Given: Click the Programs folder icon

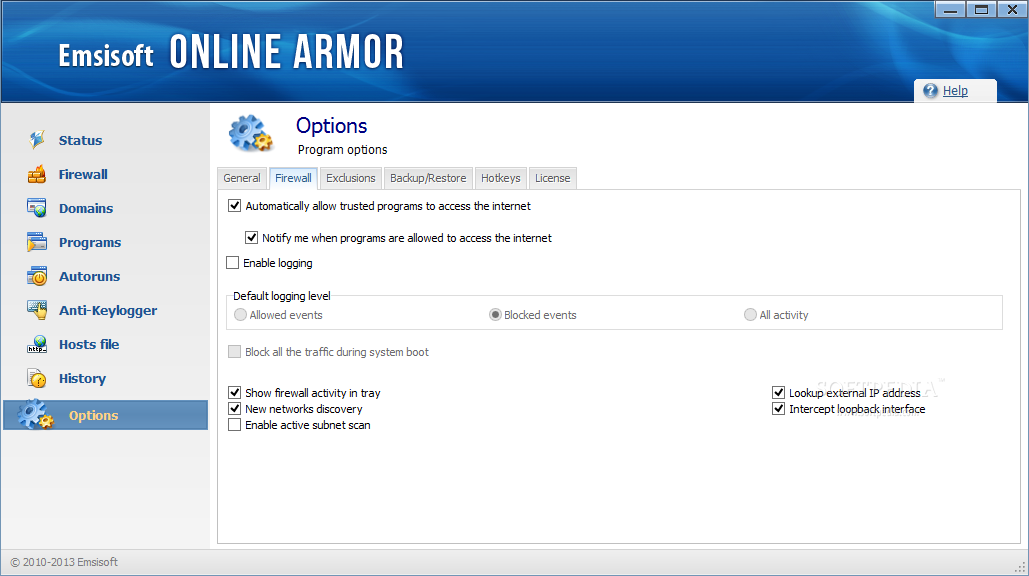Looking at the screenshot, I should point(37,242).
